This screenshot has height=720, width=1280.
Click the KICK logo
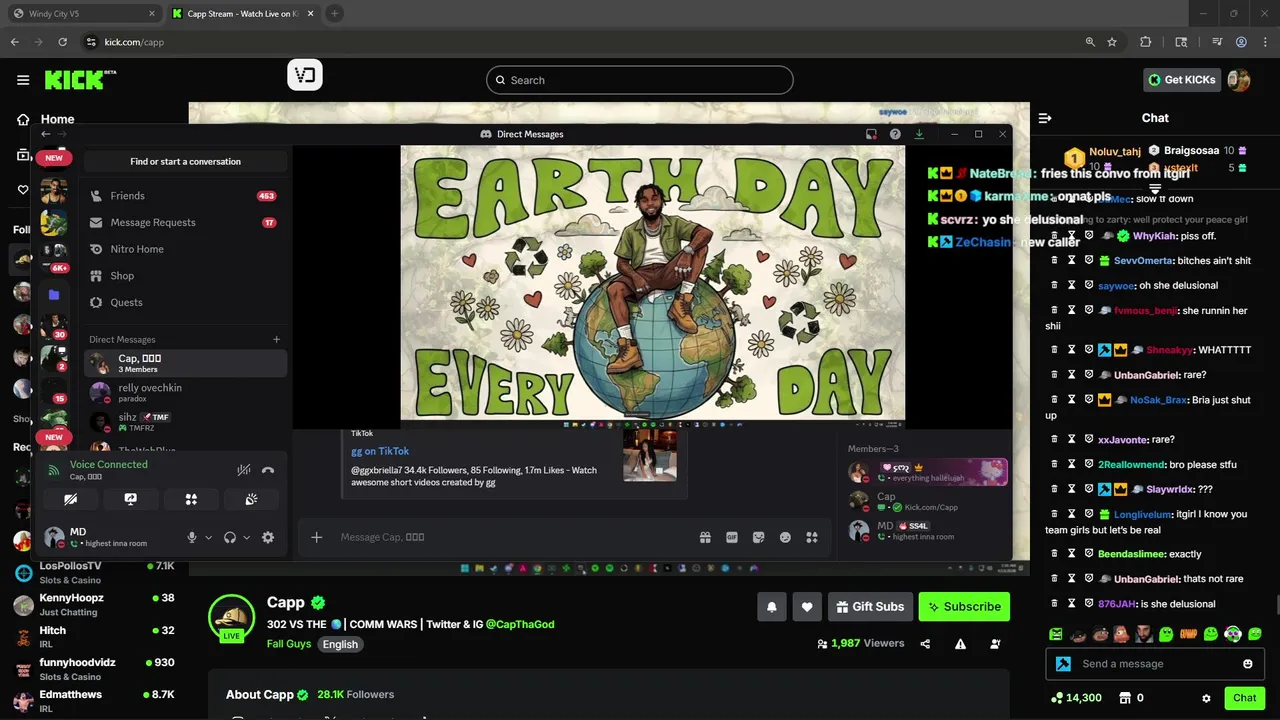point(79,80)
